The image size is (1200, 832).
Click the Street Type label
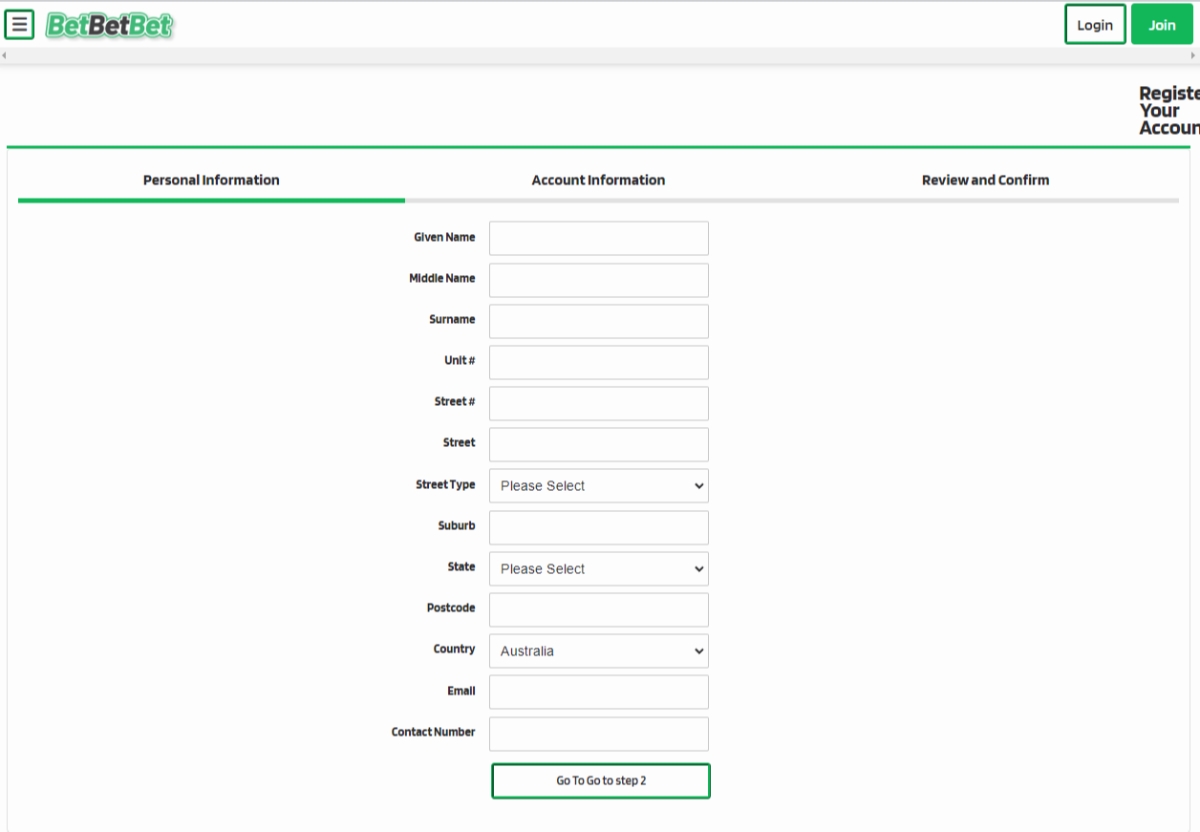446,485
